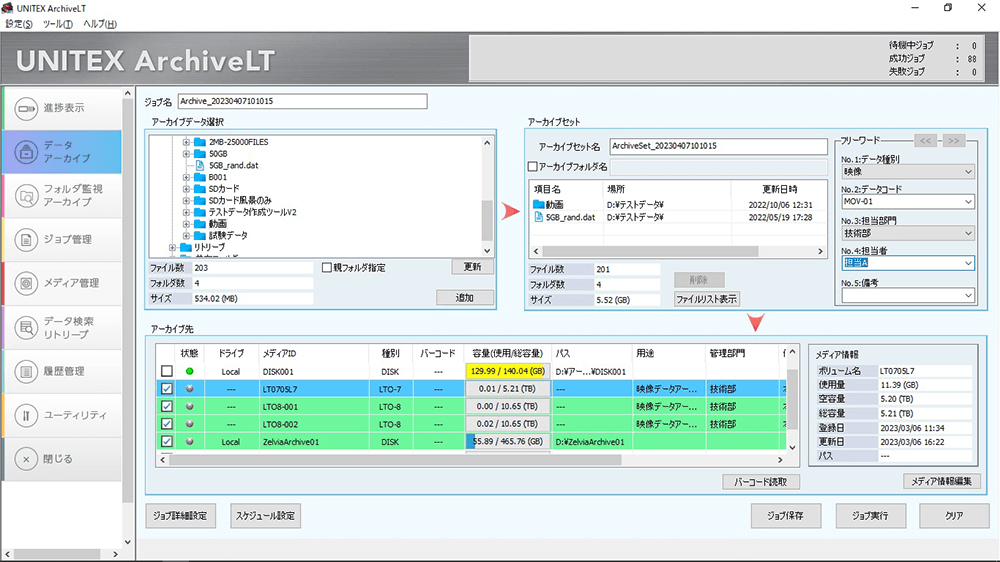
Task: Click the 更新 button
Action: point(473,267)
